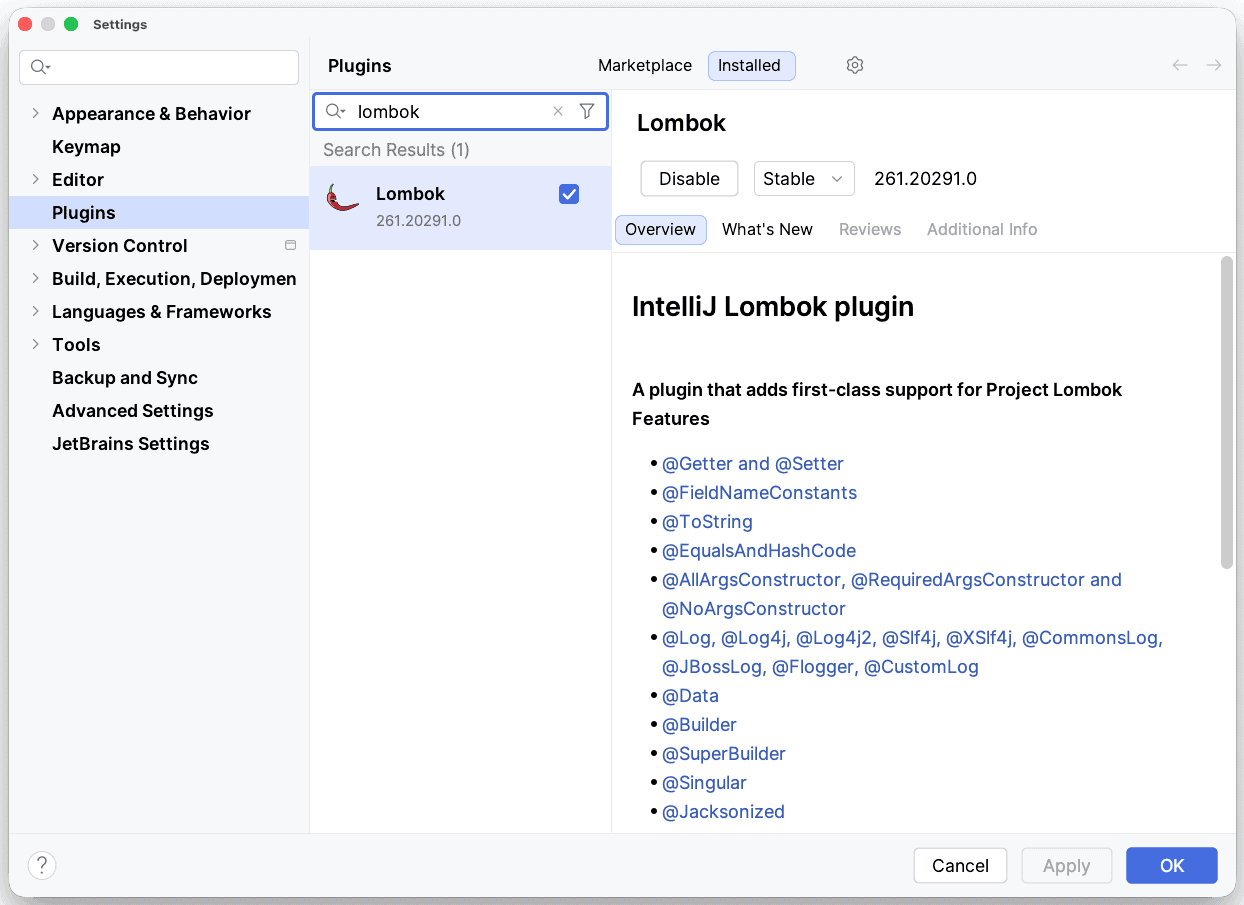Open the @Builder feature link

point(699,724)
